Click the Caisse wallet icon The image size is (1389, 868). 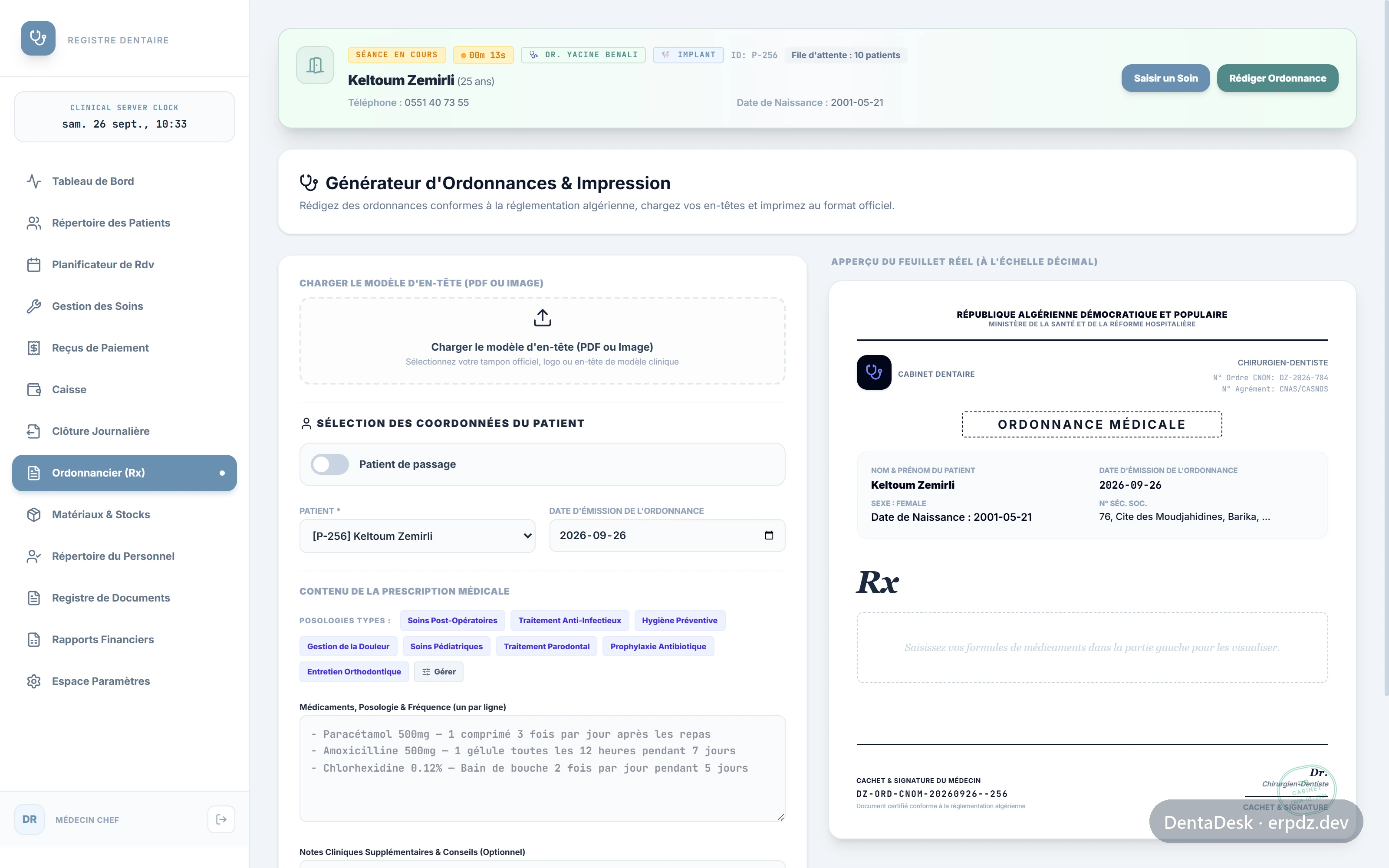pyautogui.click(x=34, y=390)
